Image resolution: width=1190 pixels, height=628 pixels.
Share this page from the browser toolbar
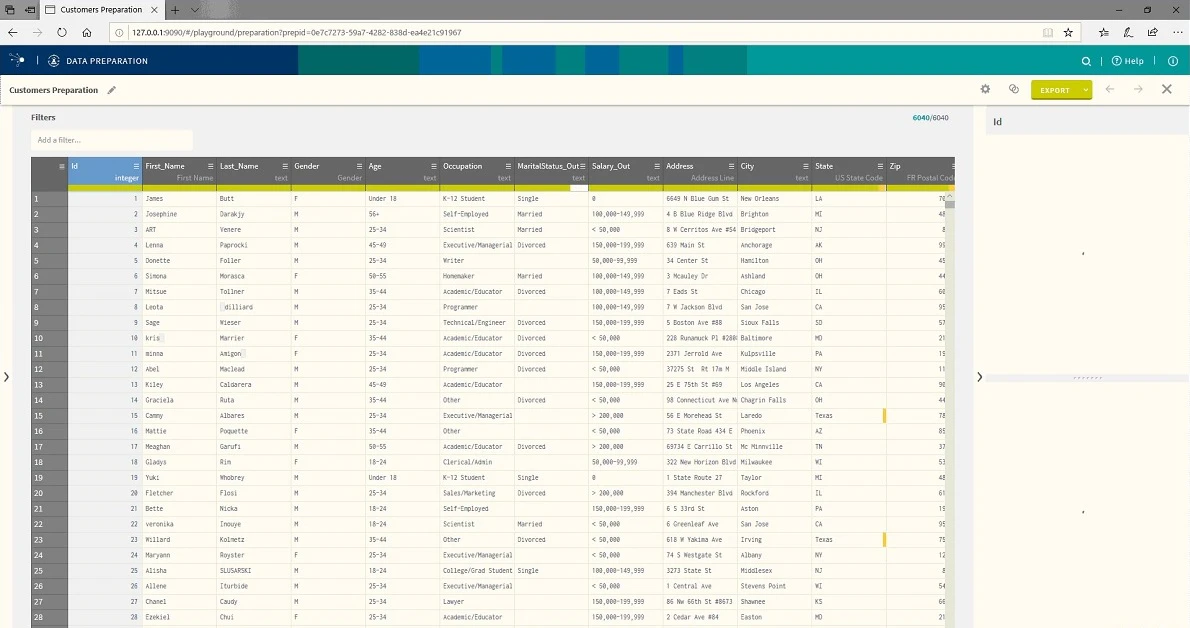coord(1153,33)
